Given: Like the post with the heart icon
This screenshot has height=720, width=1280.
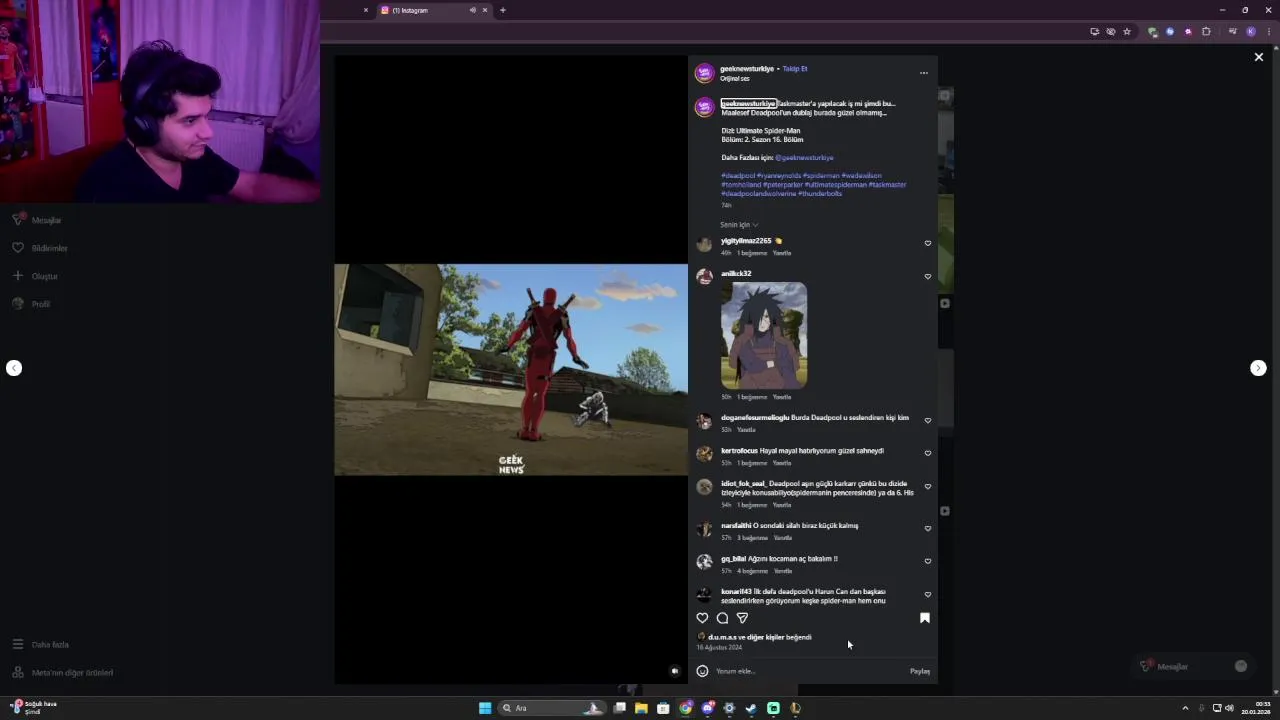Looking at the screenshot, I should (702, 618).
